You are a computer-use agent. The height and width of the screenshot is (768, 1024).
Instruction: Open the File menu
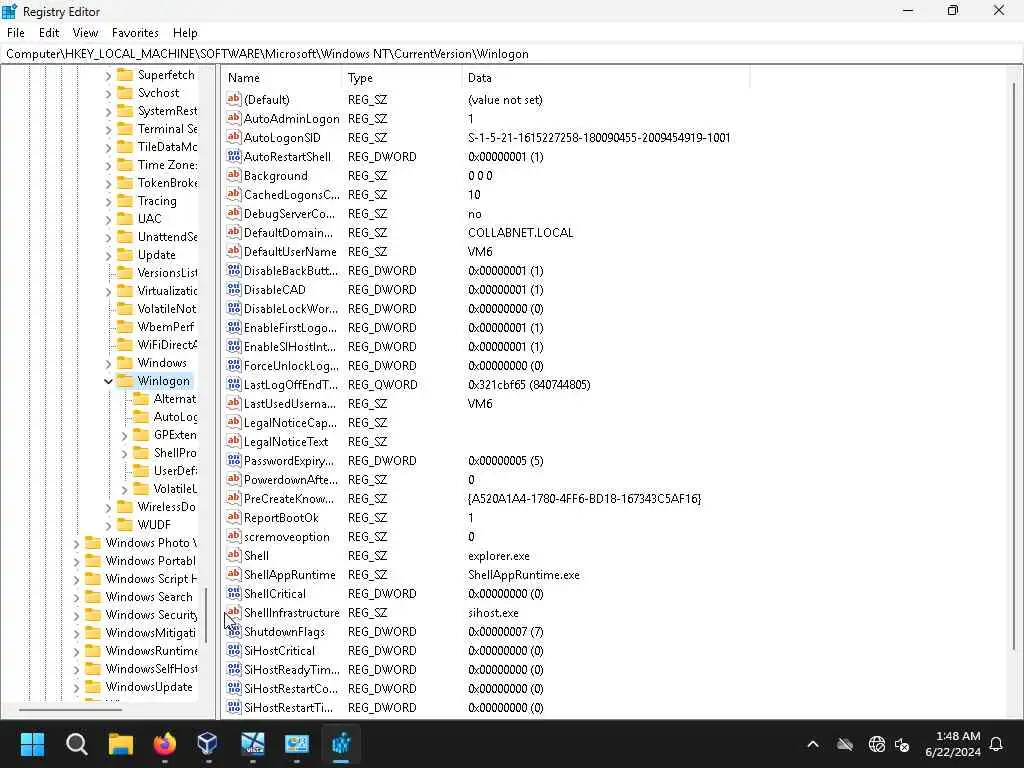click(16, 33)
